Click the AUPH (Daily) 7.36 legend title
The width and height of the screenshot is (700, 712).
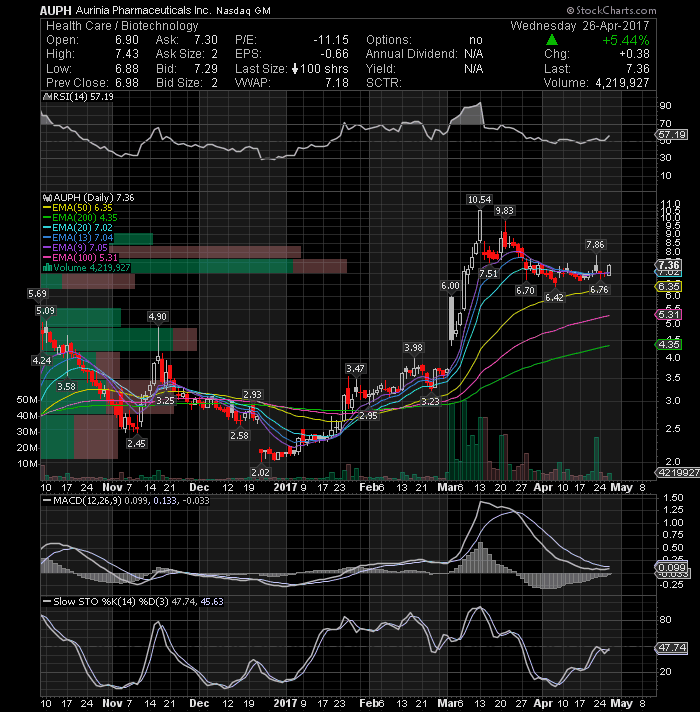[94, 198]
